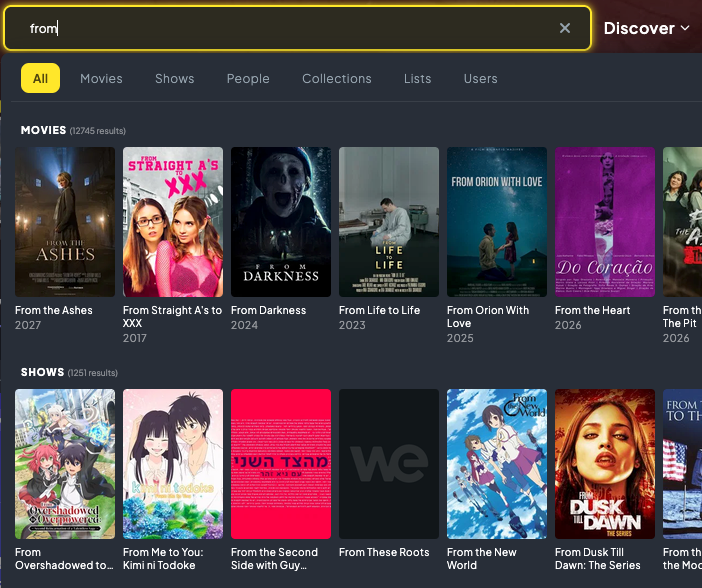Viewport: 702px width, 588px height.
Task: Click the 'From the New World' show title
Action: click(482, 558)
